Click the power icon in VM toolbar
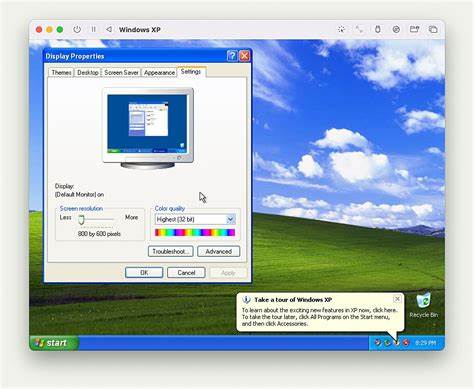The width and height of the screenshot is (474, 389). click(77, 29)
